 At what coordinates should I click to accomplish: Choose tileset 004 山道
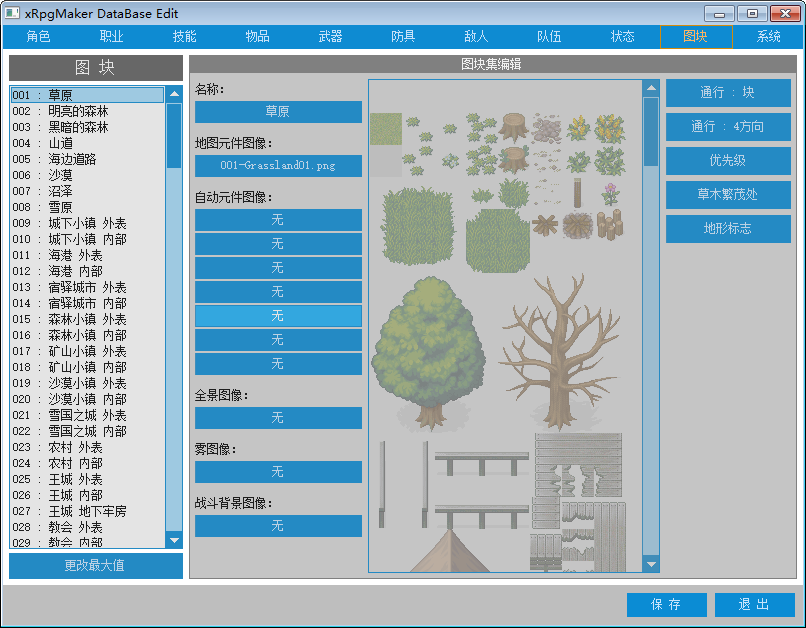click(87, 143)
